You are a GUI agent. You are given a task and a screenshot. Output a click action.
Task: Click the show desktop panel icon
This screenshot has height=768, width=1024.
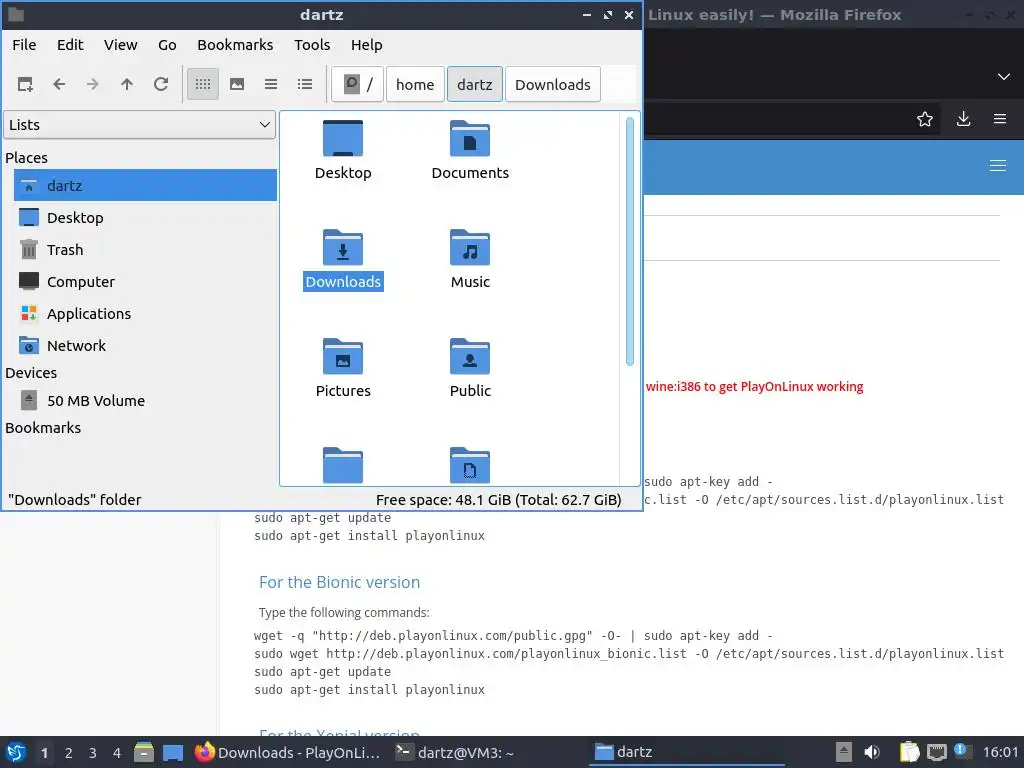coord(173,752)
